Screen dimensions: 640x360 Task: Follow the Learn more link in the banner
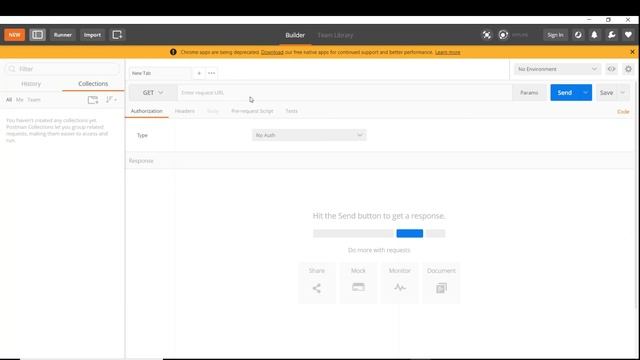click(x=448, y=52)
